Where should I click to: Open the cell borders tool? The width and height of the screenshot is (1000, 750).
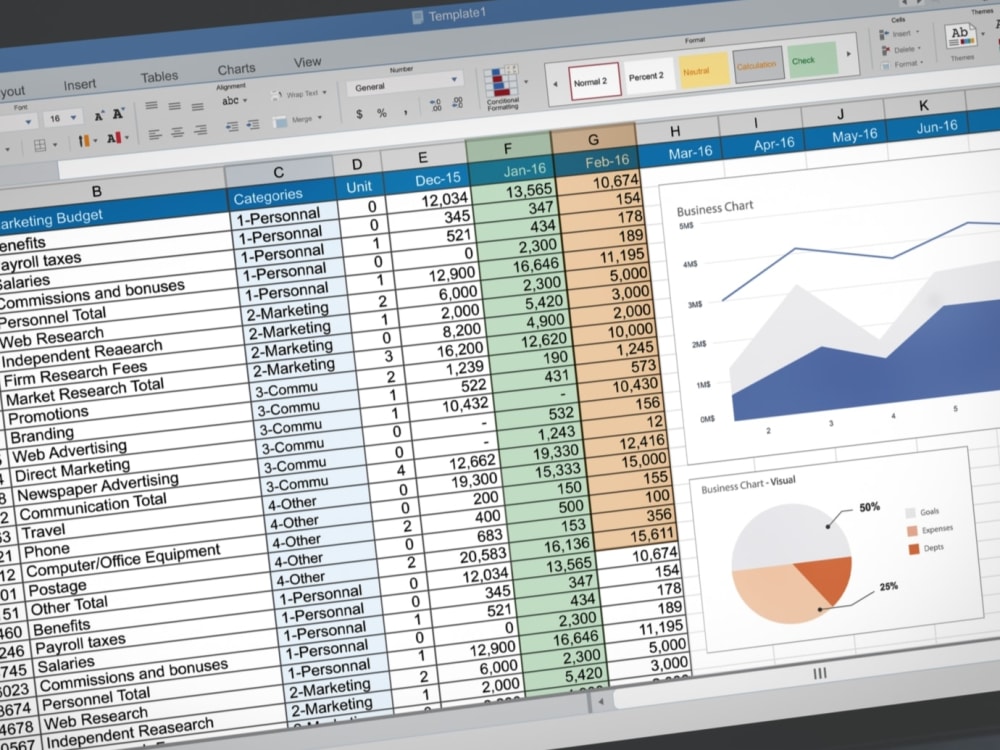(x=40, y=145)
